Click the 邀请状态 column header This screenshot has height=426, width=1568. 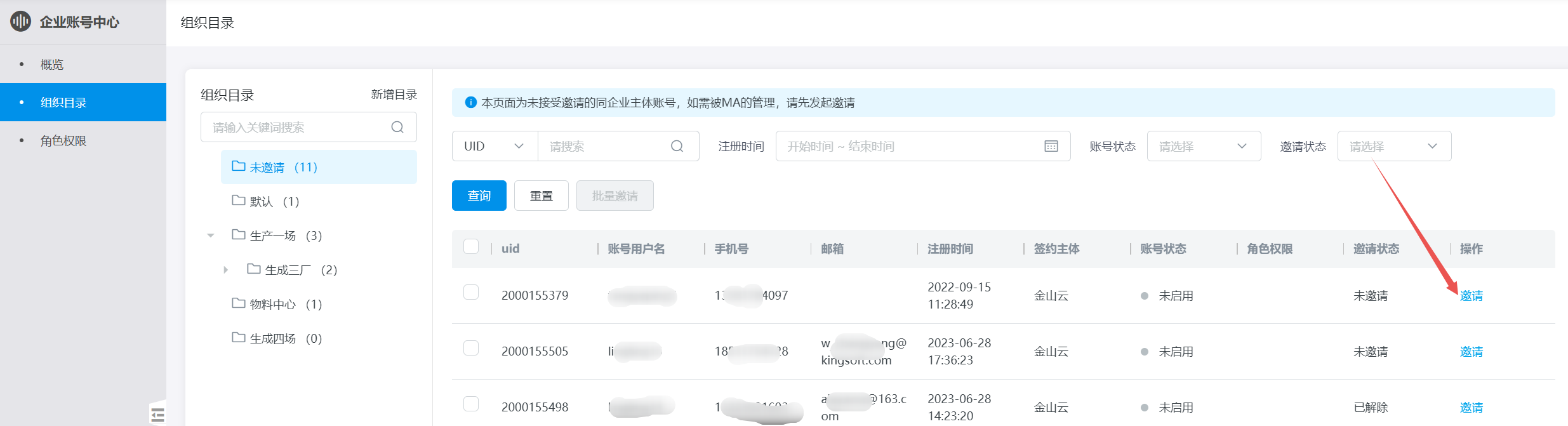[1376, 248]
